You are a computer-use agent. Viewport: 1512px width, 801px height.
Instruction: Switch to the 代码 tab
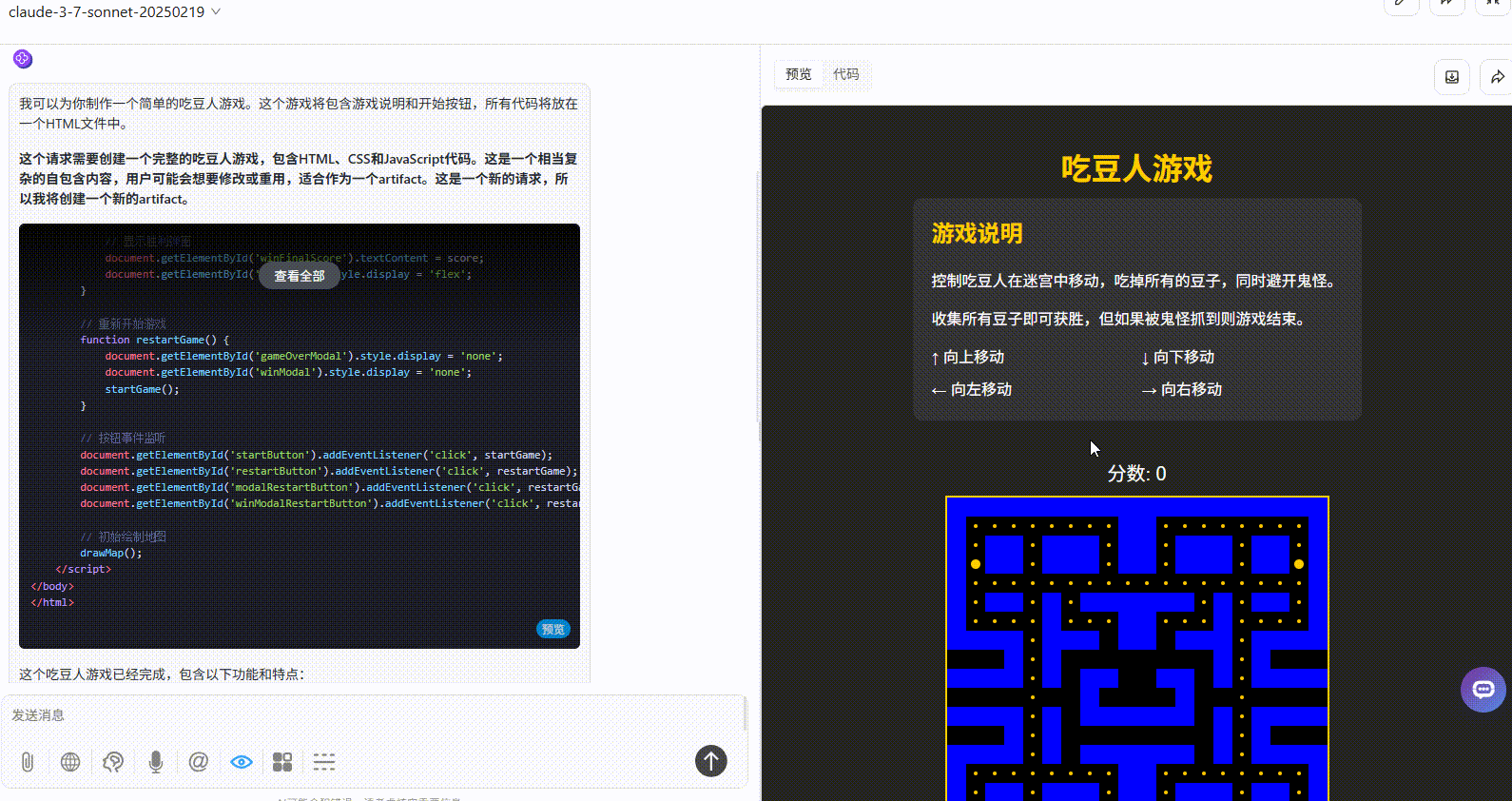tap(846, 74)
